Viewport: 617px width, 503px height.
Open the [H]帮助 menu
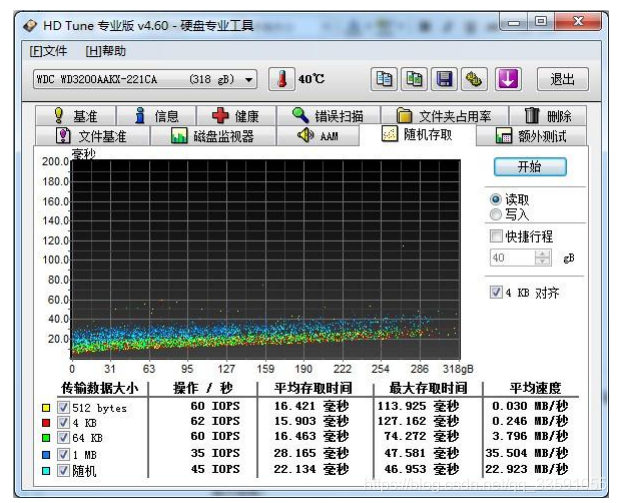tap(105, 51)
